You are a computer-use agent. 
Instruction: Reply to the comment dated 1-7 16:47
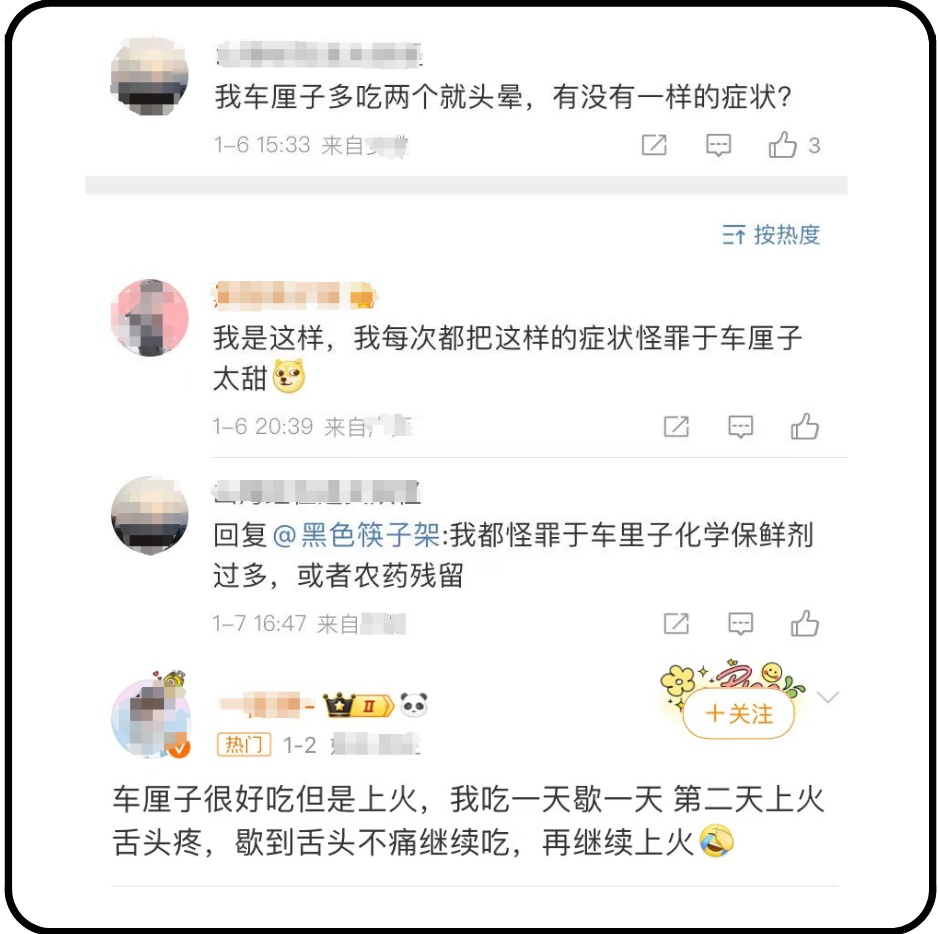coord(740,623)
